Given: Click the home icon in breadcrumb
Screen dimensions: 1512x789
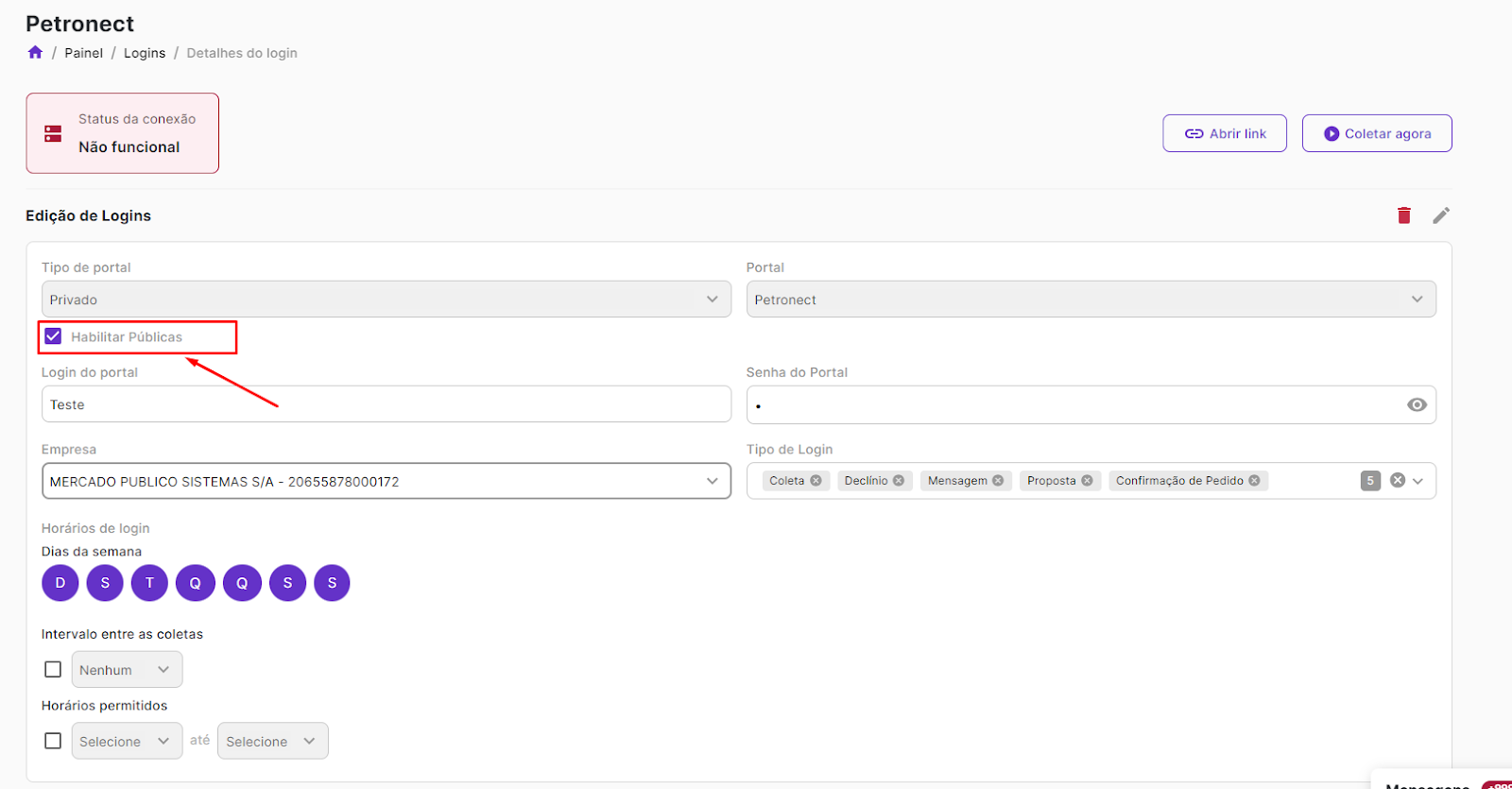Looking at the screenshot, I should [x=35, y=53].
